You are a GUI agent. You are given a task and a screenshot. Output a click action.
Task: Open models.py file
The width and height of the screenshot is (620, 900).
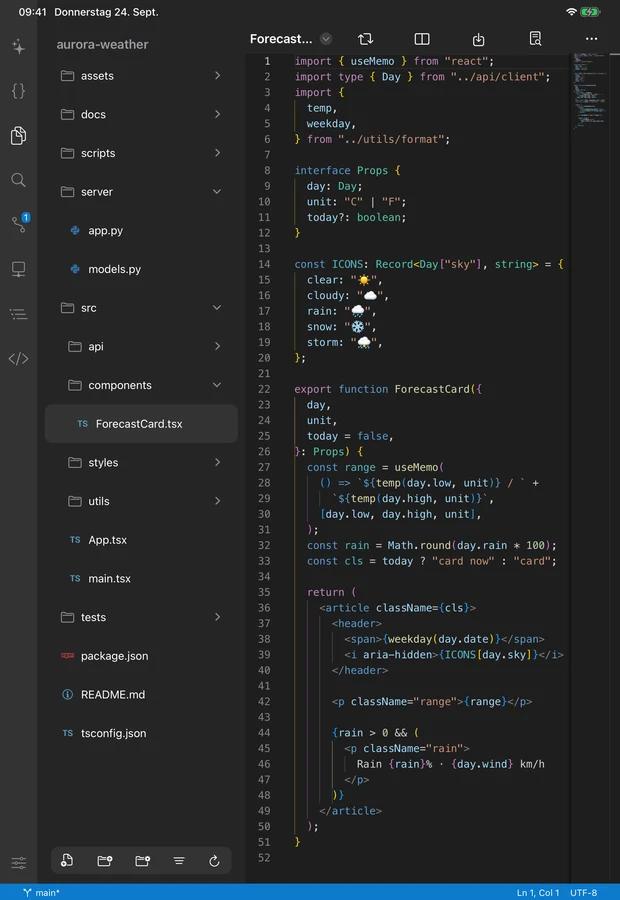141,269
